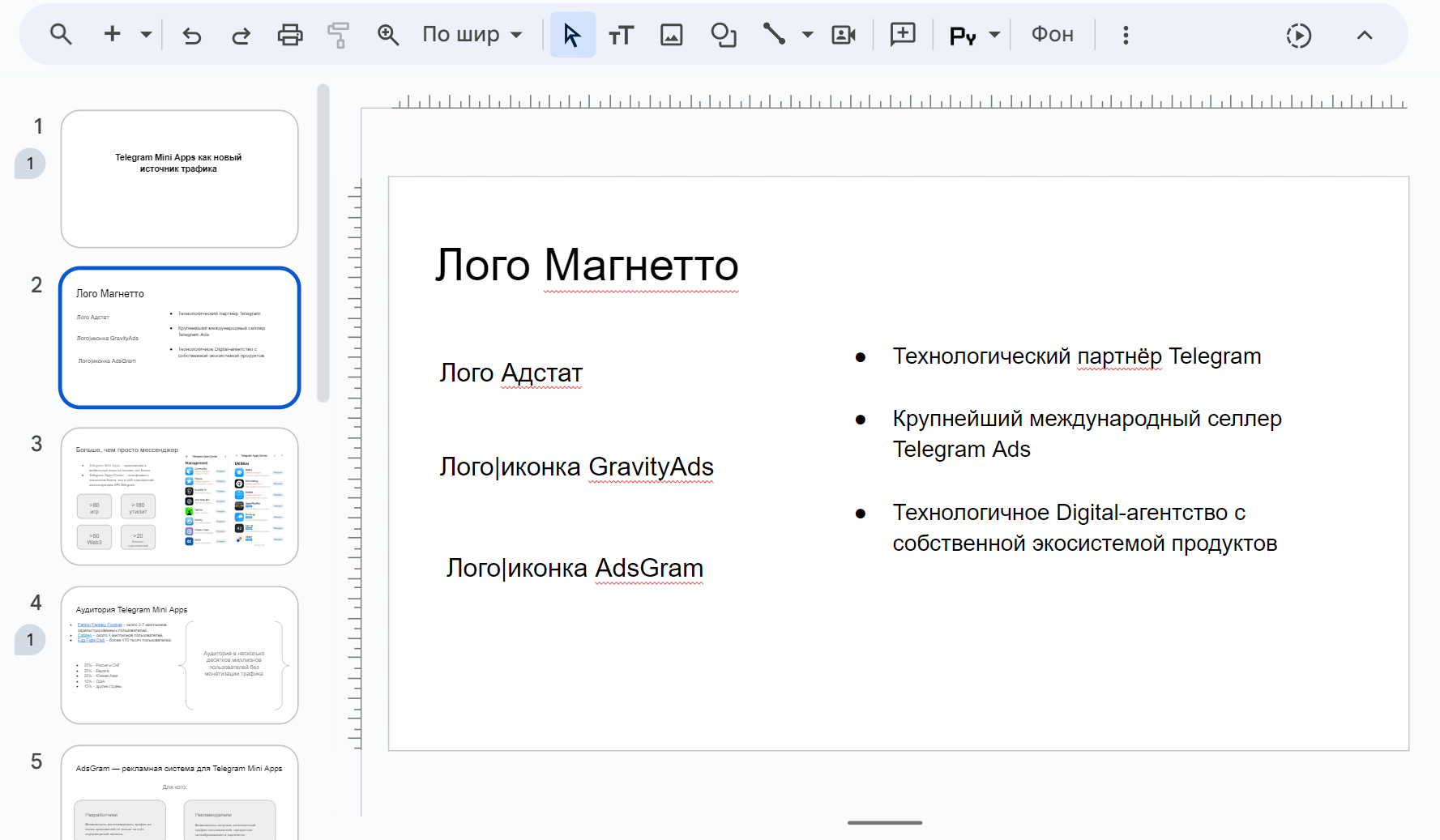This screenshot has width=1440, height=840.
Task: Open slide 5 thumbnail about AdsGram
Action: (180, 793)
